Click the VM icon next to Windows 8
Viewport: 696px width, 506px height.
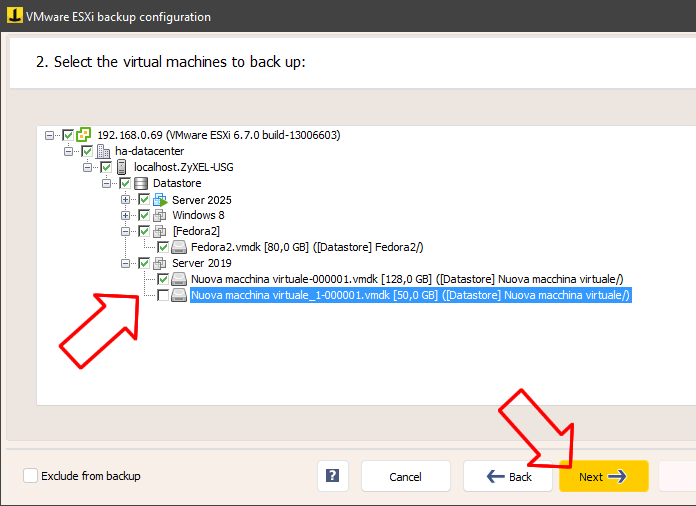pyautogui.click(x=159, y=216)
